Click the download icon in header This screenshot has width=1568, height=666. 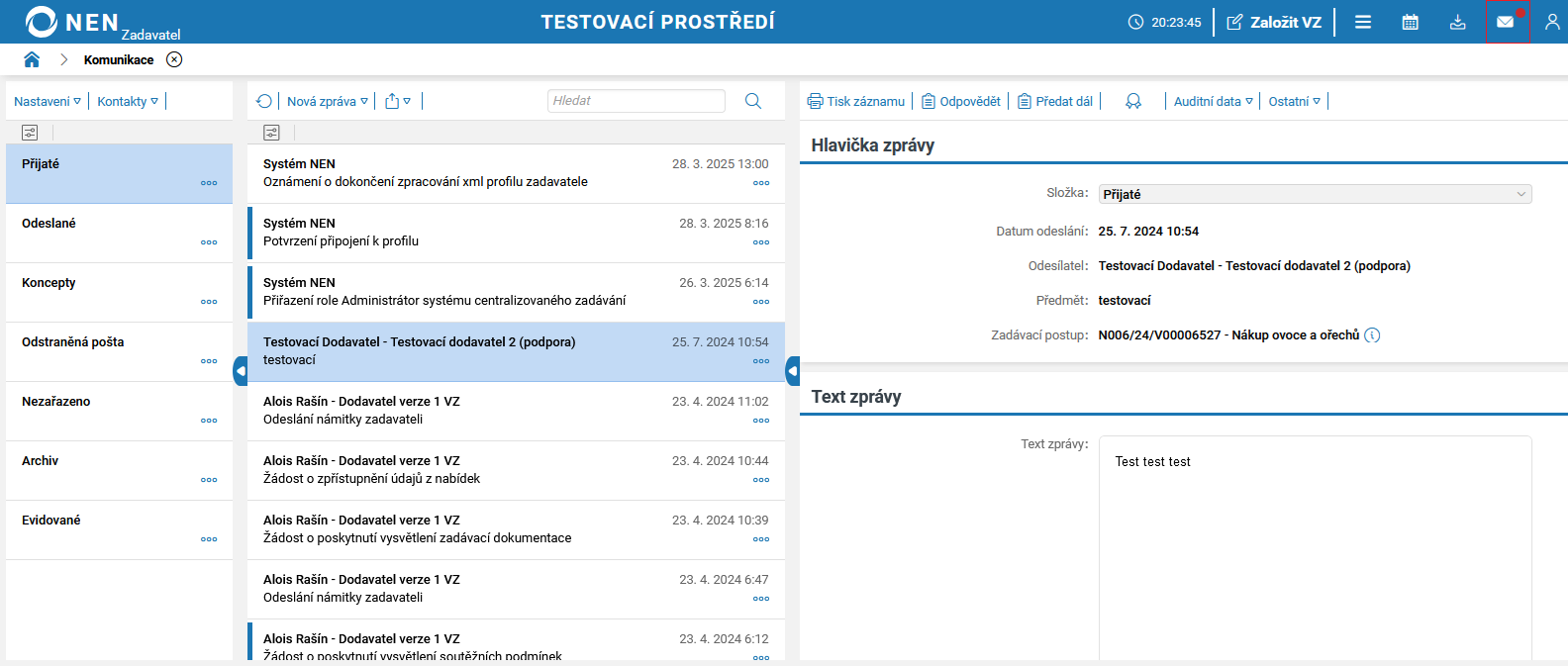[1457, 22]
